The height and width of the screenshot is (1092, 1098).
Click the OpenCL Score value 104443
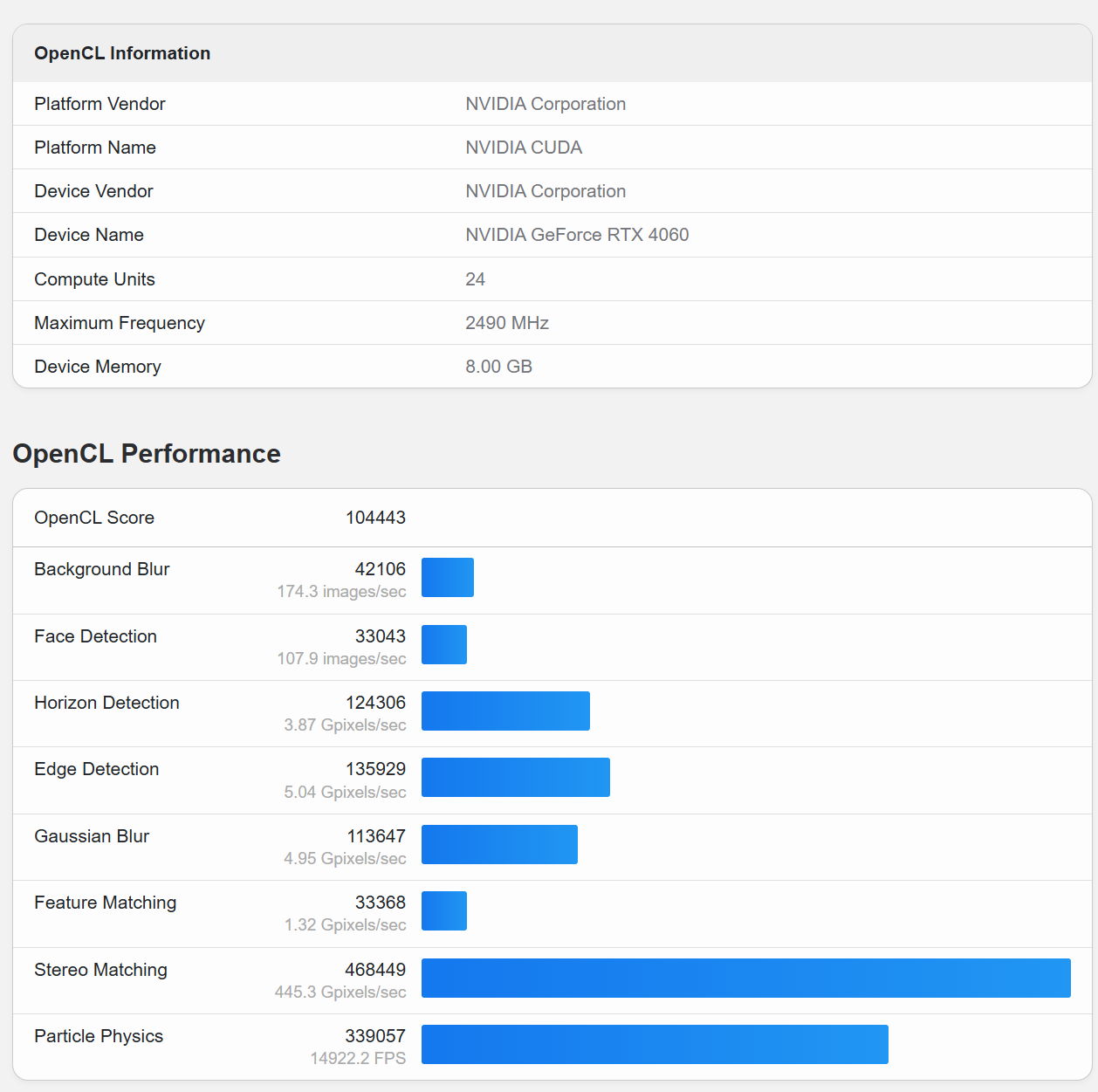click(x=375, y=518)
